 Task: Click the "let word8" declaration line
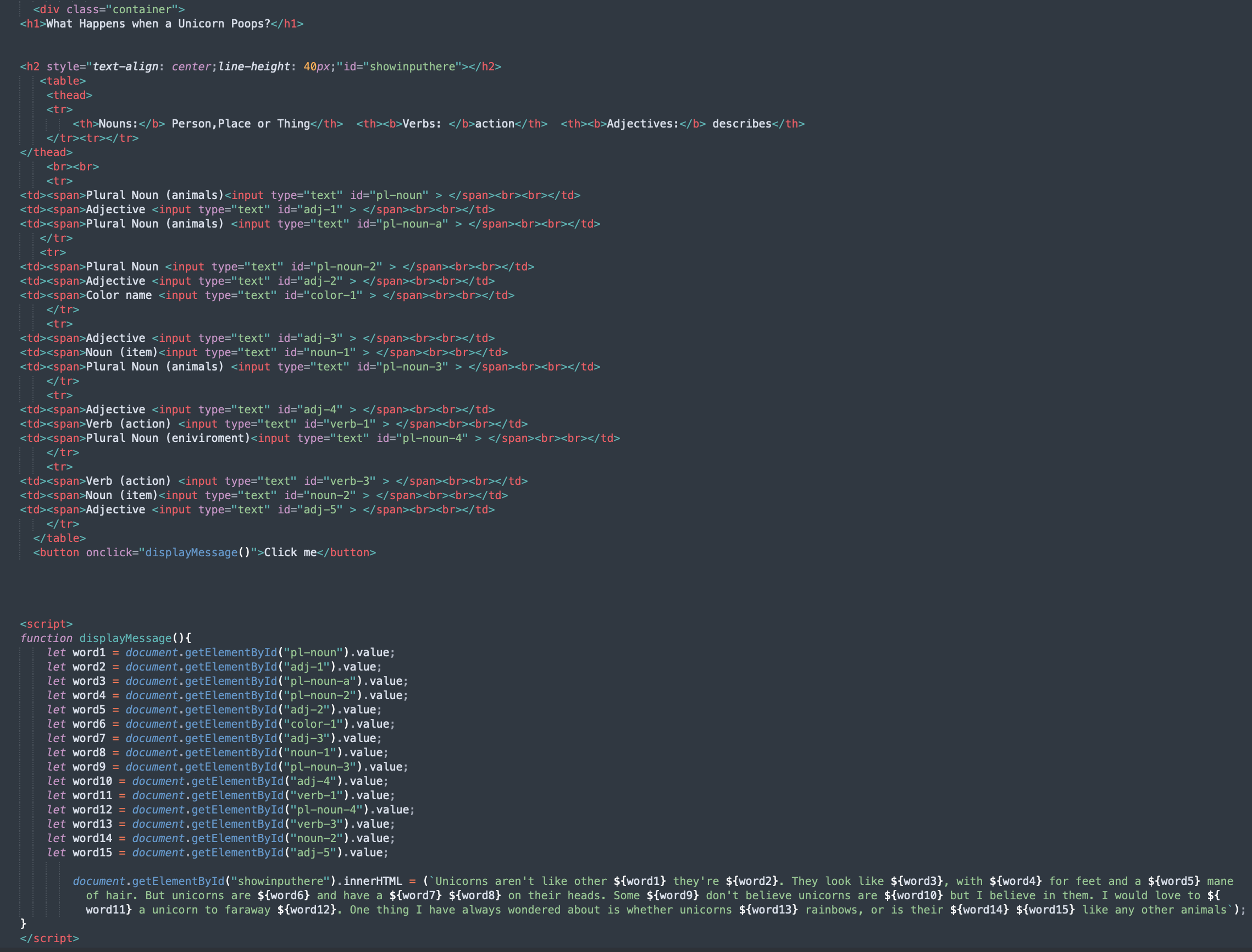[x=218, y=752]
